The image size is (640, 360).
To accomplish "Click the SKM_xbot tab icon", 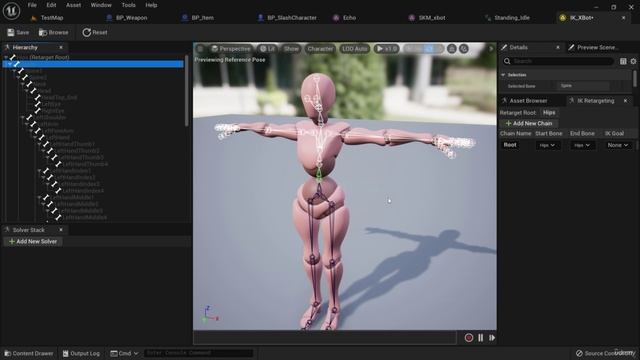I will pyautogui.click(x=411, y=18).
